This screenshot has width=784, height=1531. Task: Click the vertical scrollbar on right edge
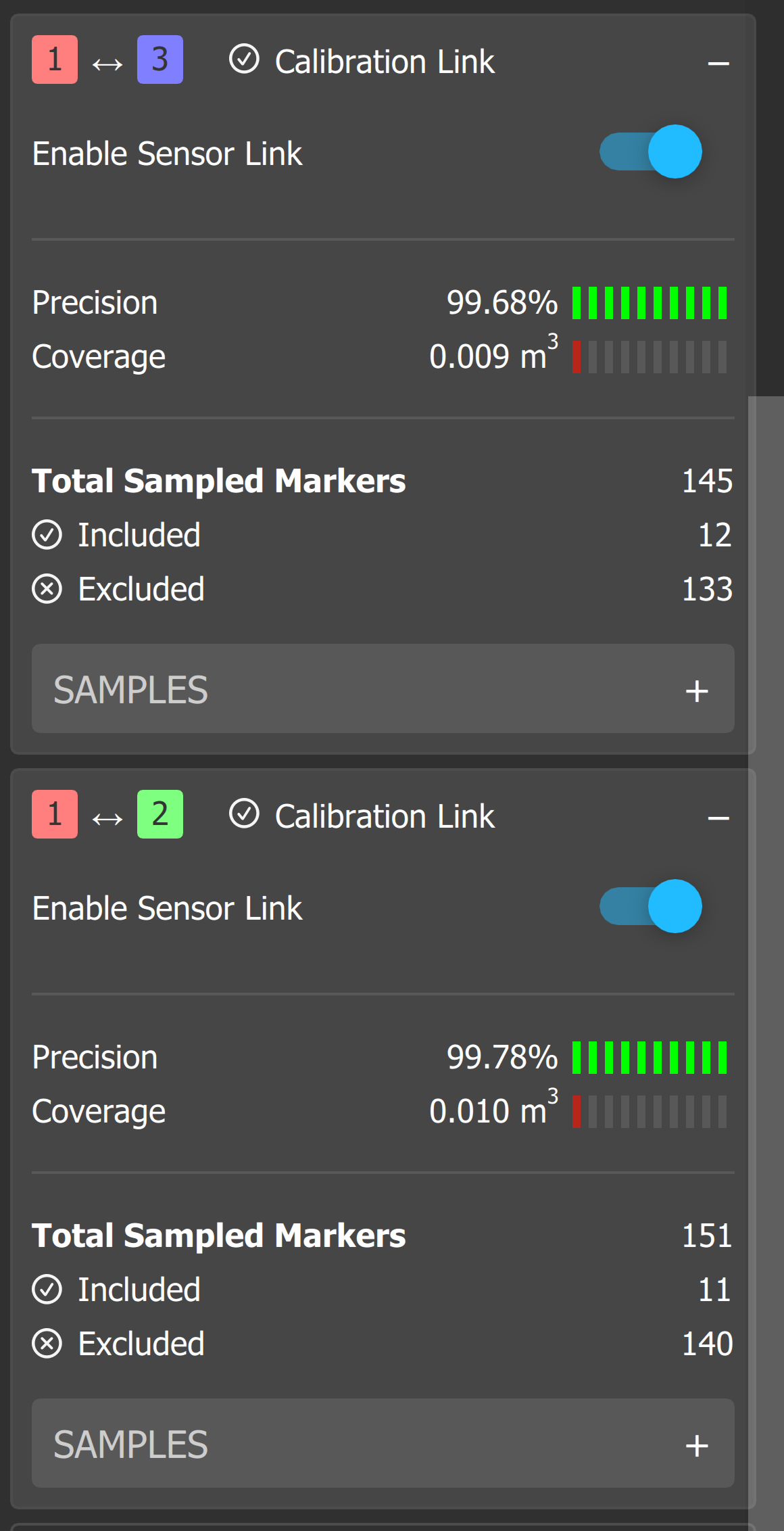click(766, 947)
